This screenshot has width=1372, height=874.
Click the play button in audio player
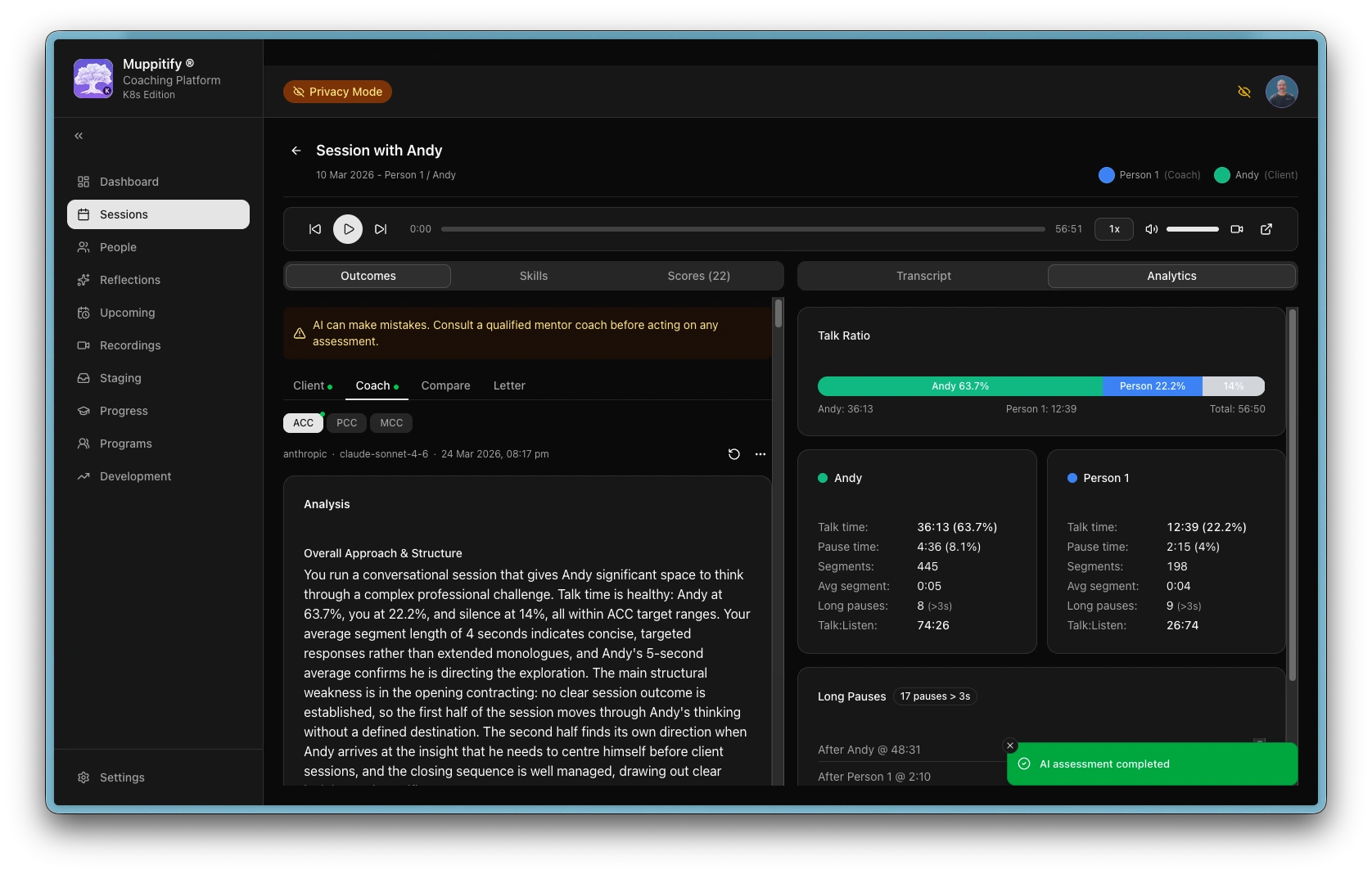click(x=348, y=229)
